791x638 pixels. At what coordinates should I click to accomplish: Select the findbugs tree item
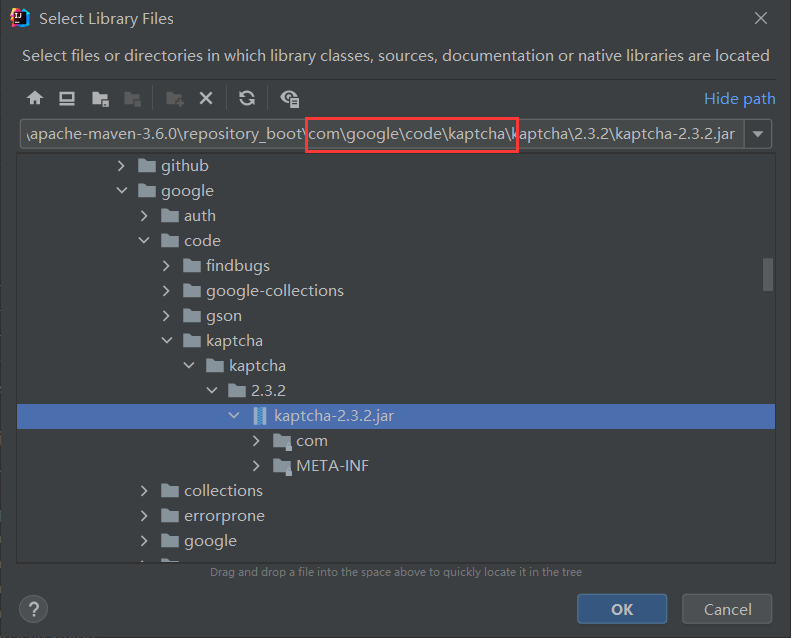tap(238, 265)
